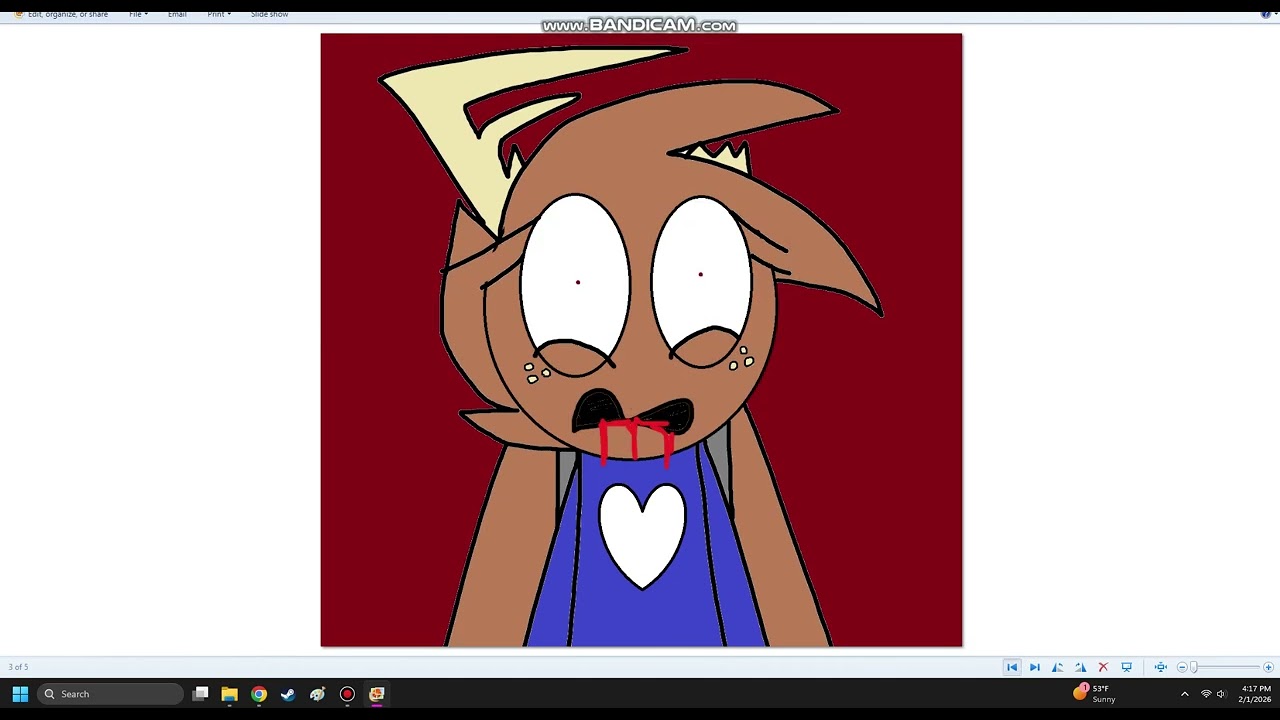Open Wi-Fi network settings in tray
This screenshot has height=720, width=1280.
click(1206, 694)
